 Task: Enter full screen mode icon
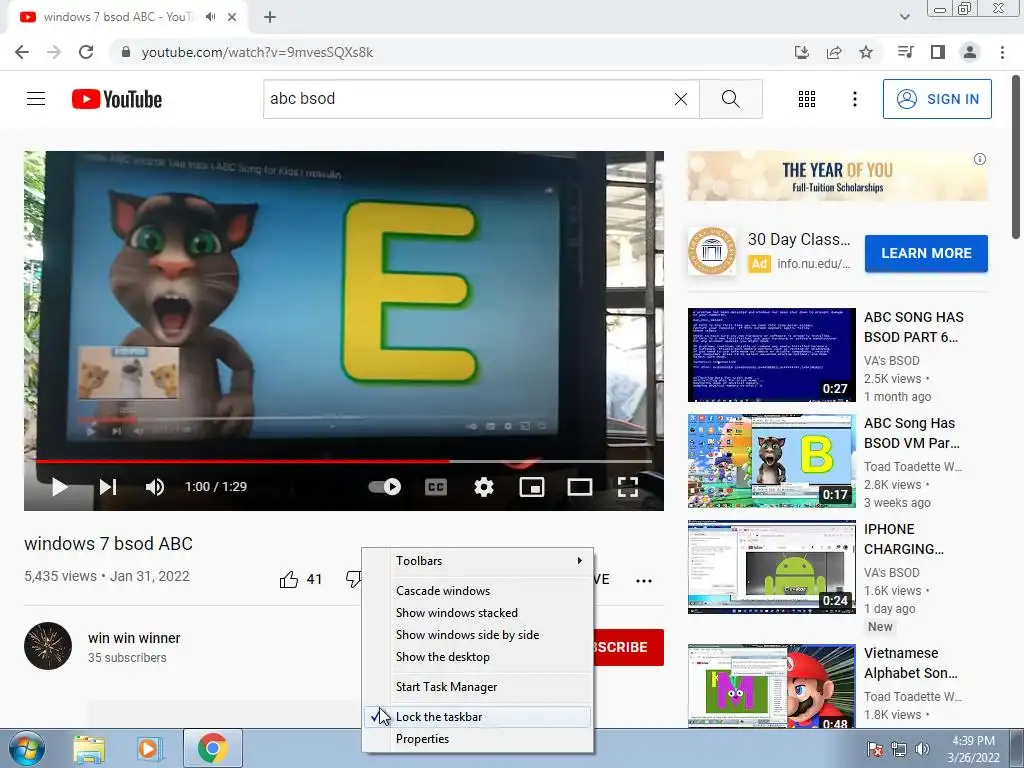coord(628,487)
